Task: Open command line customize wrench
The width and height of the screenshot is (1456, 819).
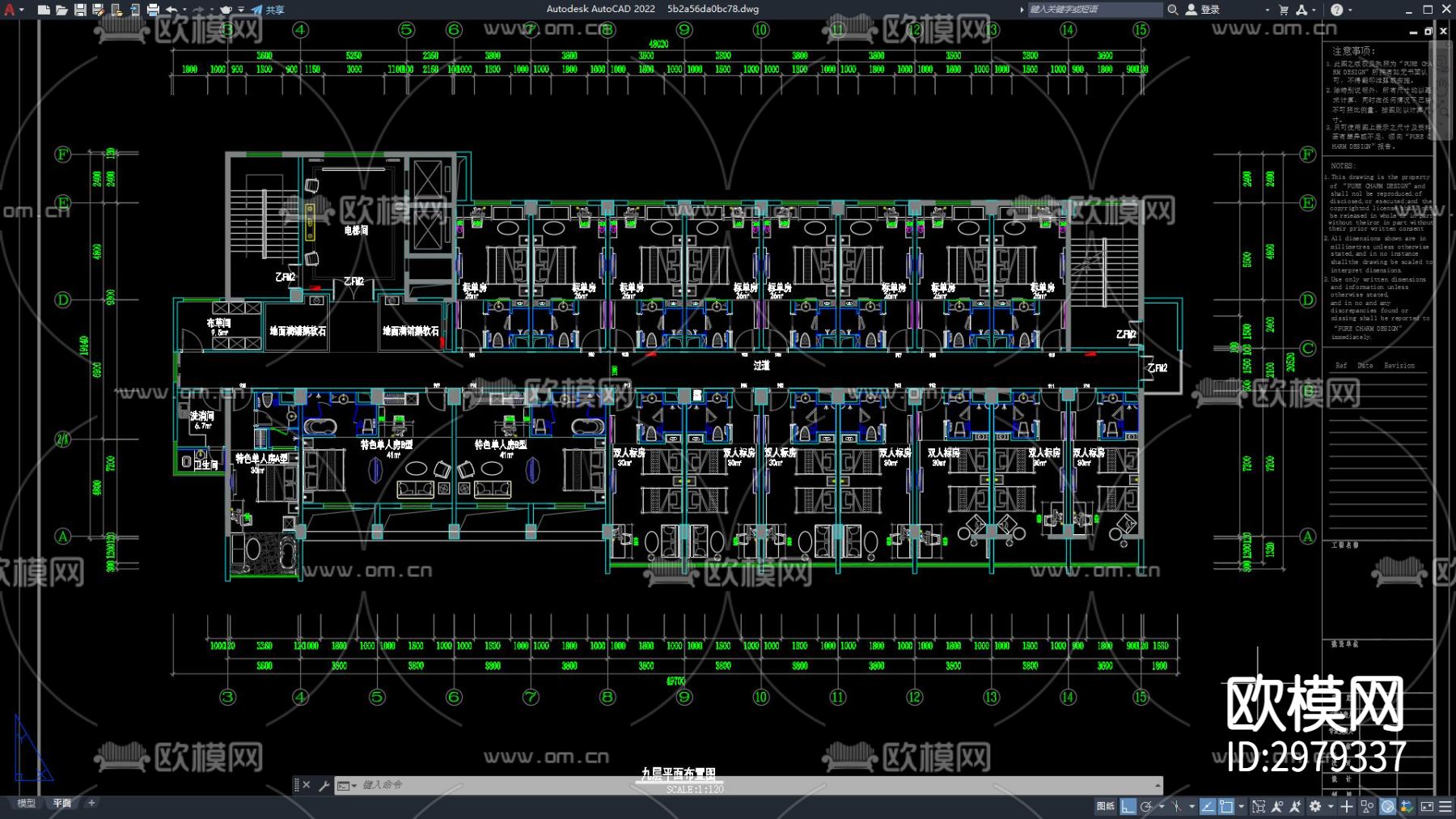Action: 324,785
